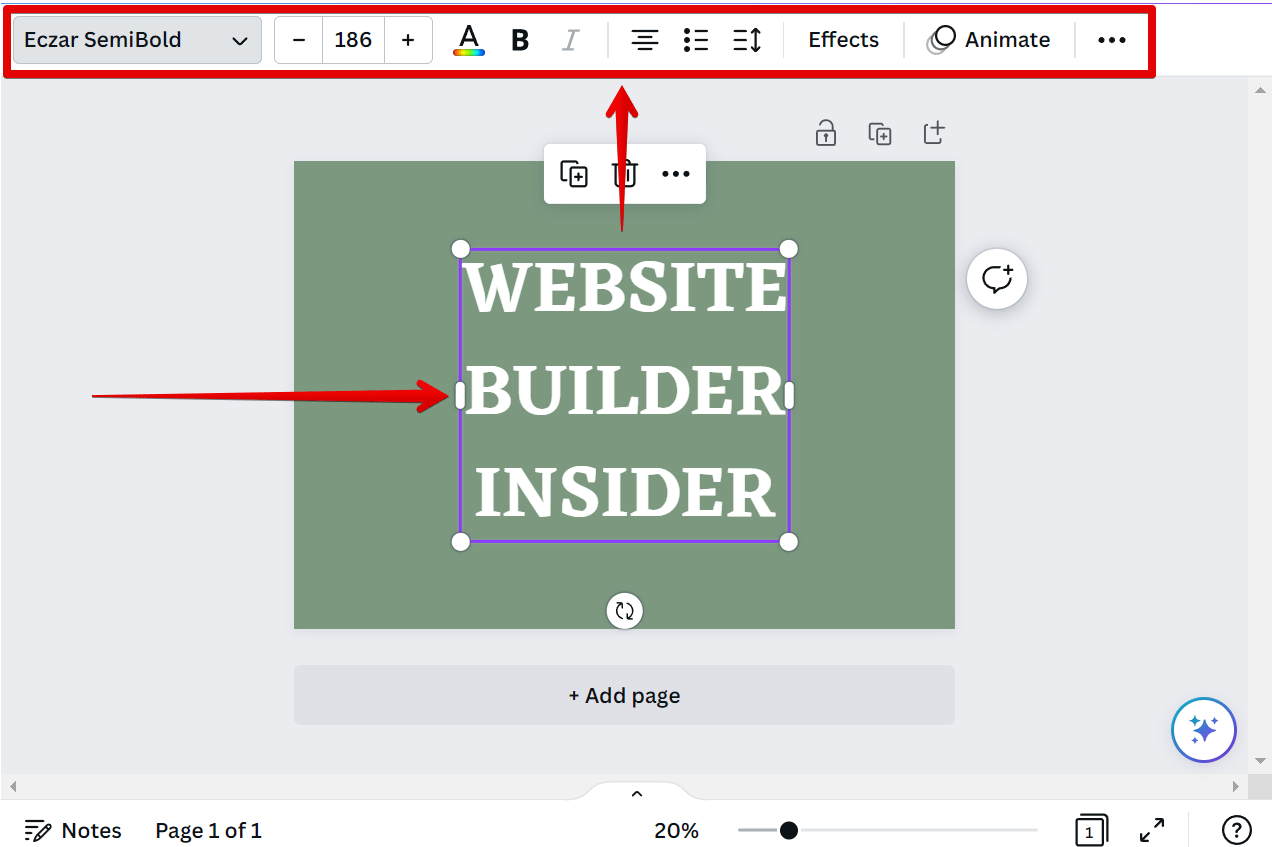Duplicate the selected text element

574,173
